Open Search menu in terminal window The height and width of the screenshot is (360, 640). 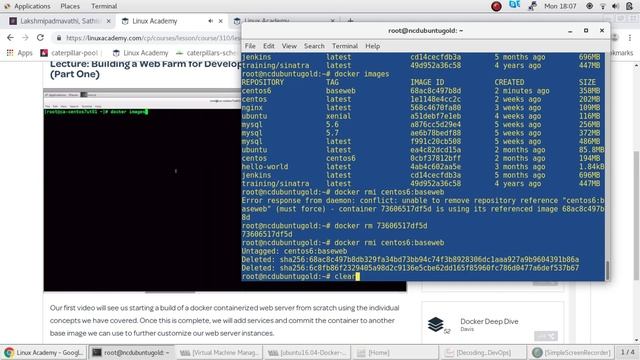[x=314, y=46]
